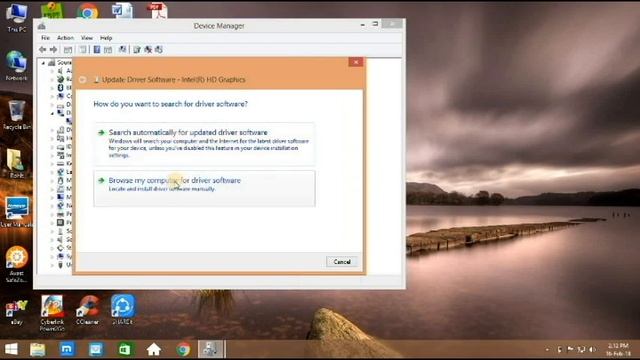The width and height of the screenshot is (640, 360).
Task: Collapse the expanded display adapters category
Action: 52,113
